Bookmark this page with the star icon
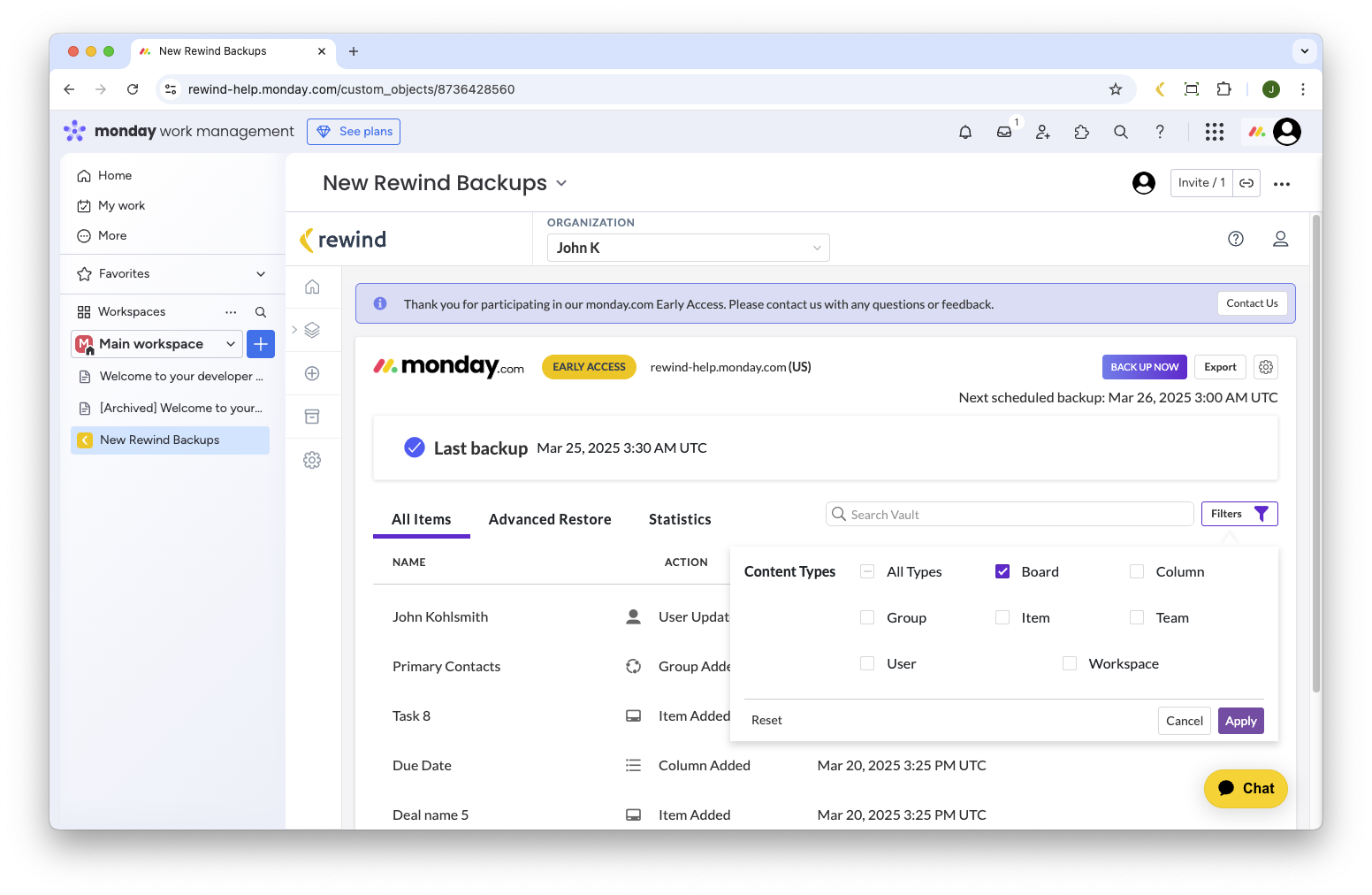The image size is (1372, 895). 1116,89
